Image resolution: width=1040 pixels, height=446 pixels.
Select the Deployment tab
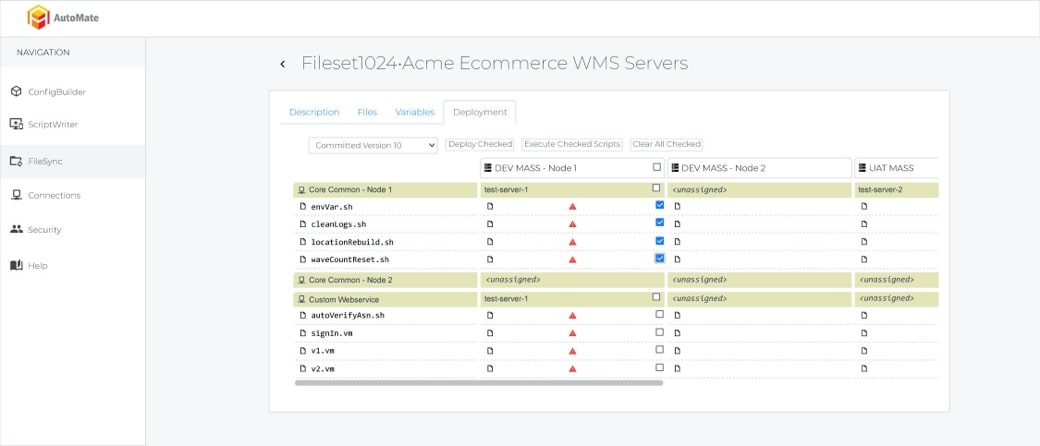(480, 112)
